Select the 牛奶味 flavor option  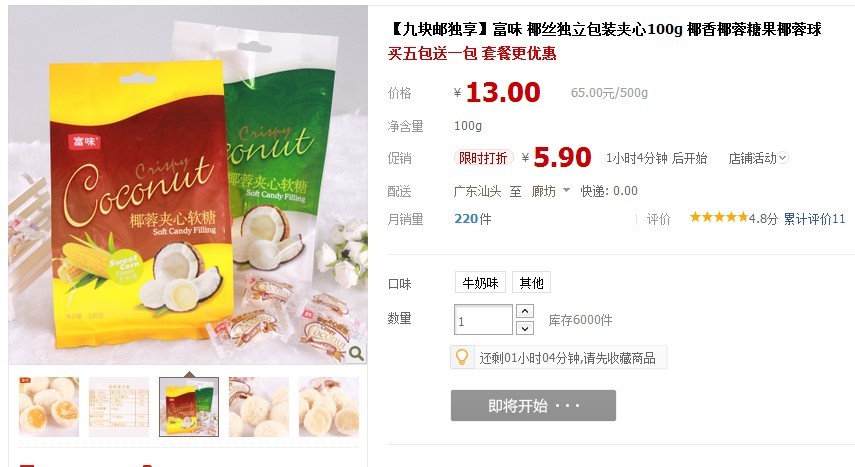coord(480,283)
